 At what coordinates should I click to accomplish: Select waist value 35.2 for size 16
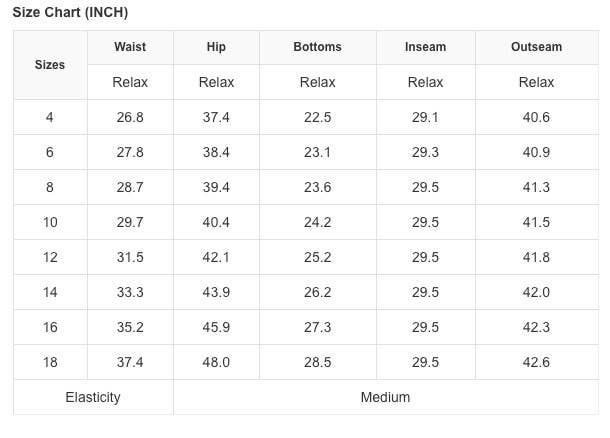point(130,327)
